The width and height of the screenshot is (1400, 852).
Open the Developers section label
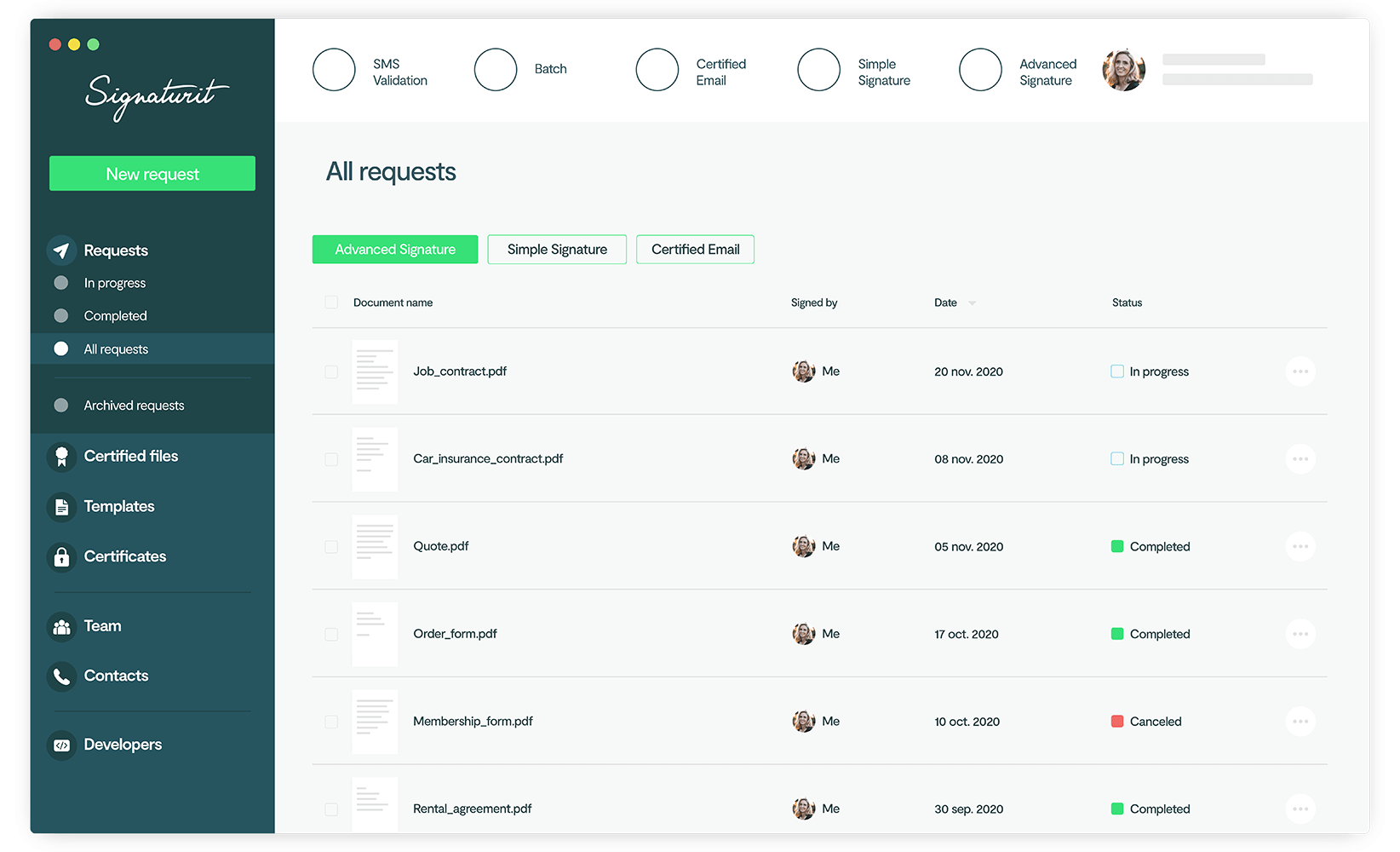click(123, 745)
